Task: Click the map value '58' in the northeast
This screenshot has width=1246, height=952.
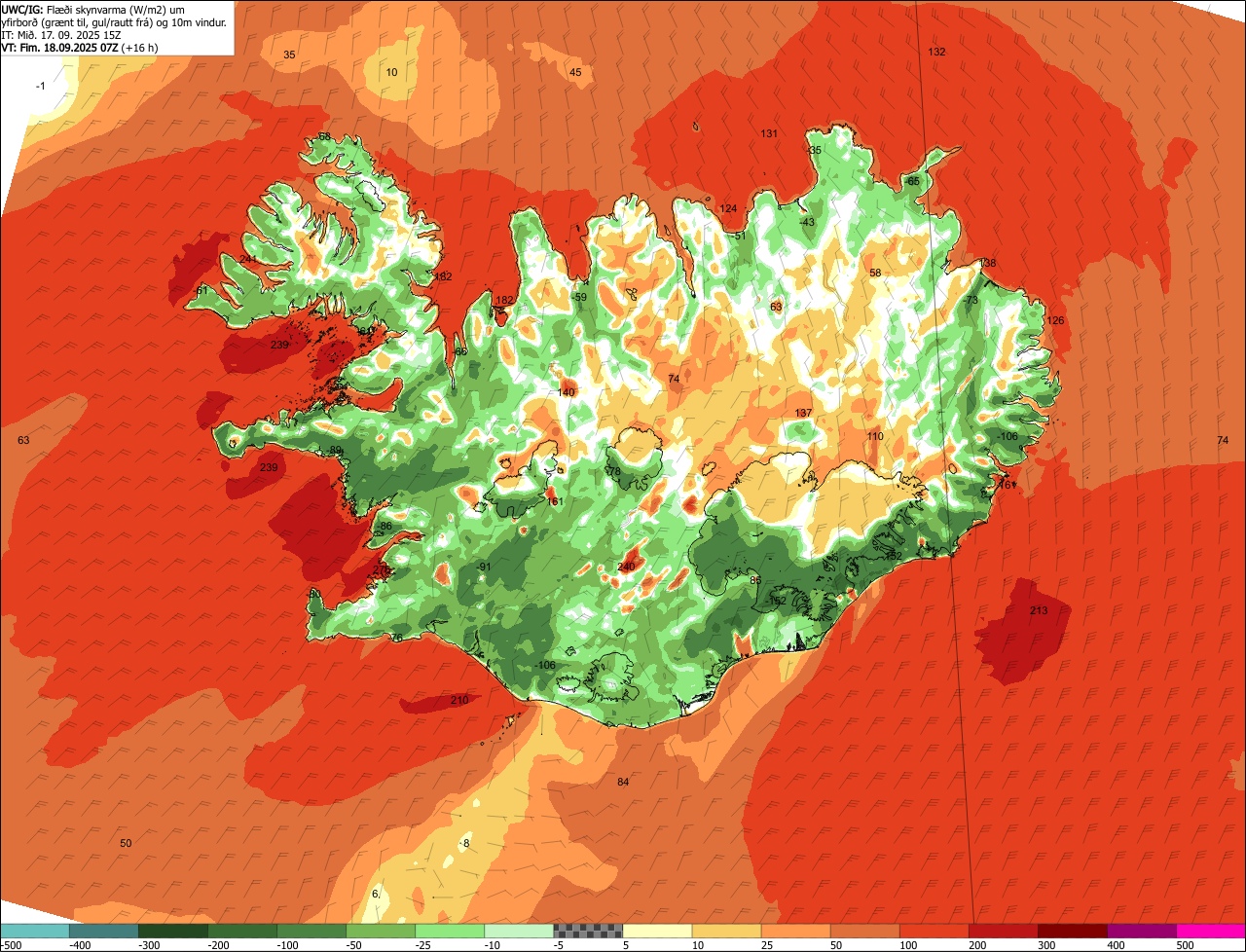Action: point(875,273)
